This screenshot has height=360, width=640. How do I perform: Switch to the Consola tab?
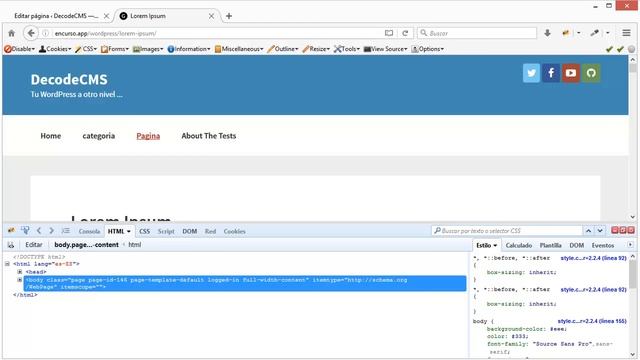coord(89,231)
